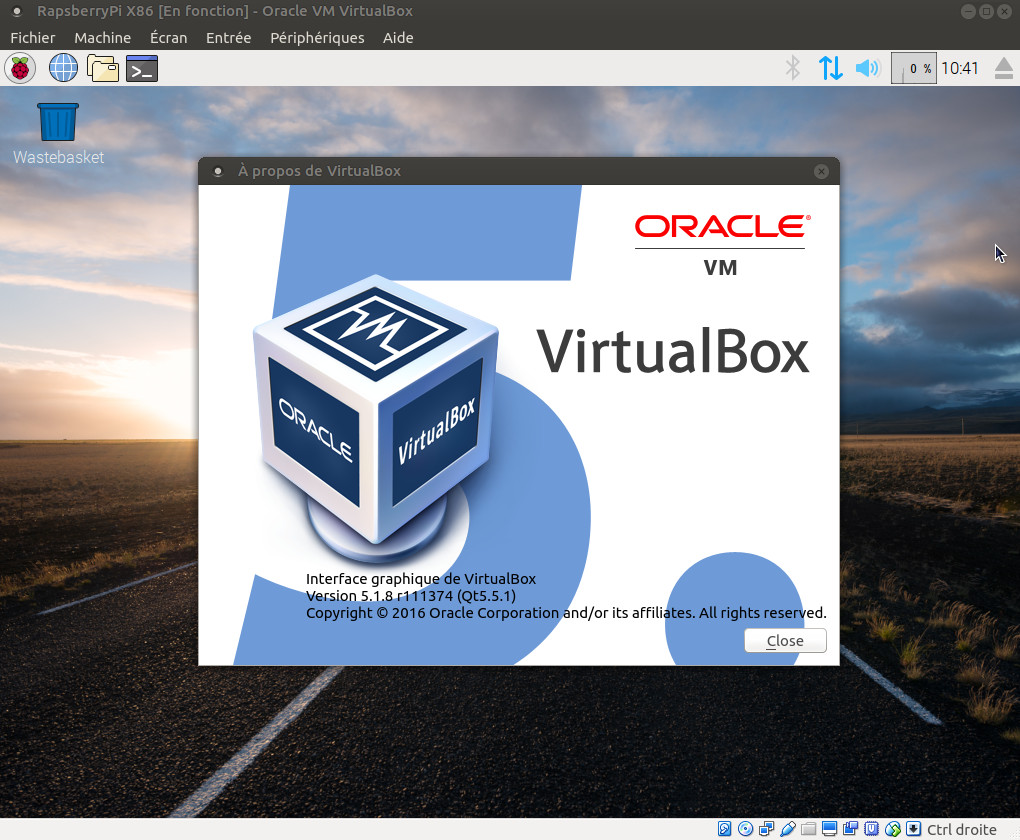1020x840 pixels.
Task: Click the optical disc status icon
Action: point(746,829)
